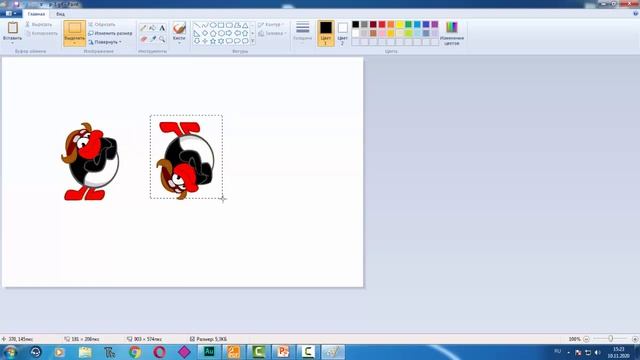Switch to the Home ribbon tab
Screen dimensions: 640x360
coord(36,14)
